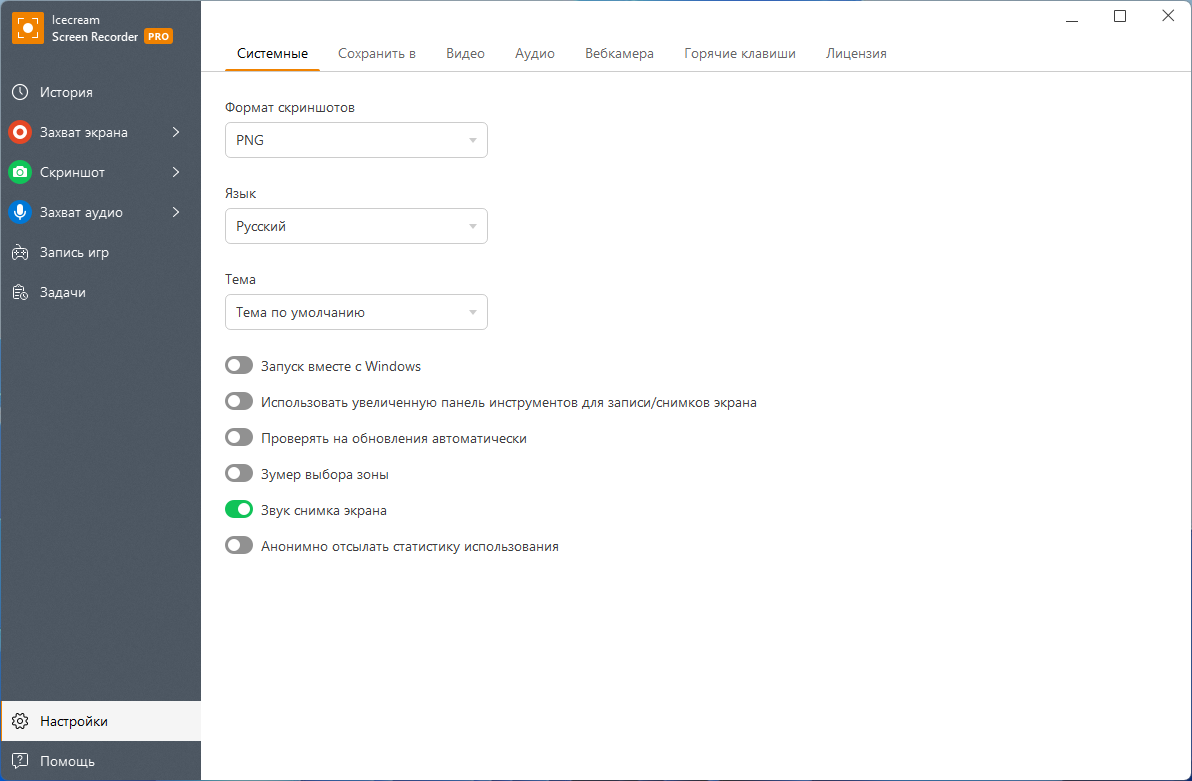Click the orange PRO badge
Screen dimensions: 1192x781
[158, 36]
